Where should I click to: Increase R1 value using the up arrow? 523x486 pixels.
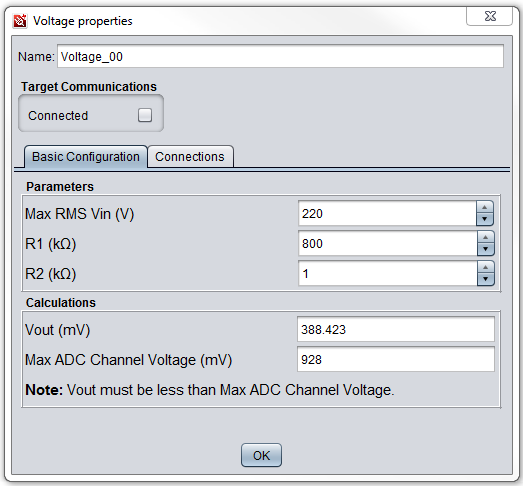[485, 237]
